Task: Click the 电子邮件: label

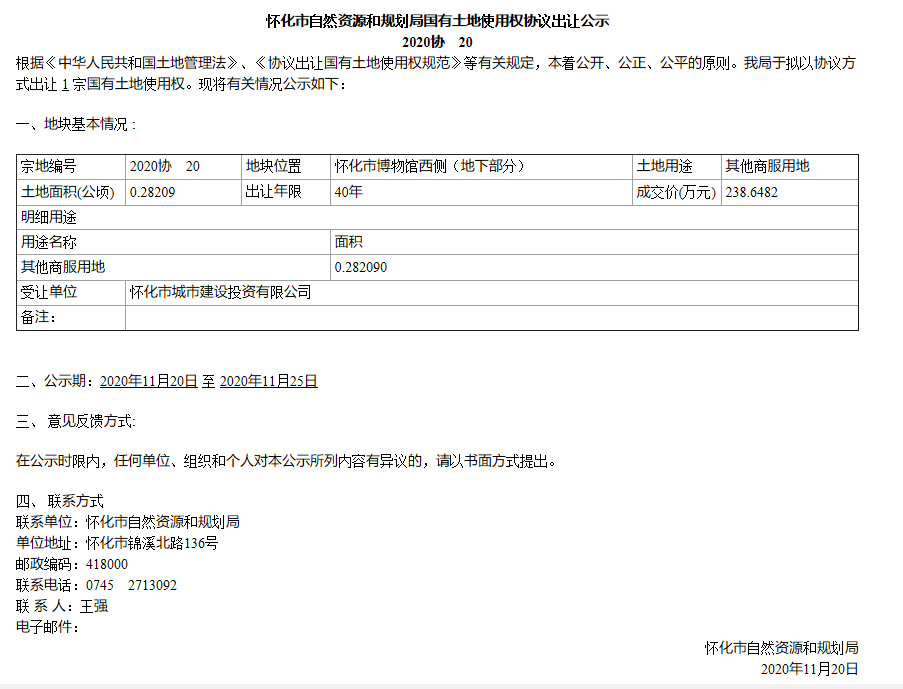Action: tap(47, 627)
